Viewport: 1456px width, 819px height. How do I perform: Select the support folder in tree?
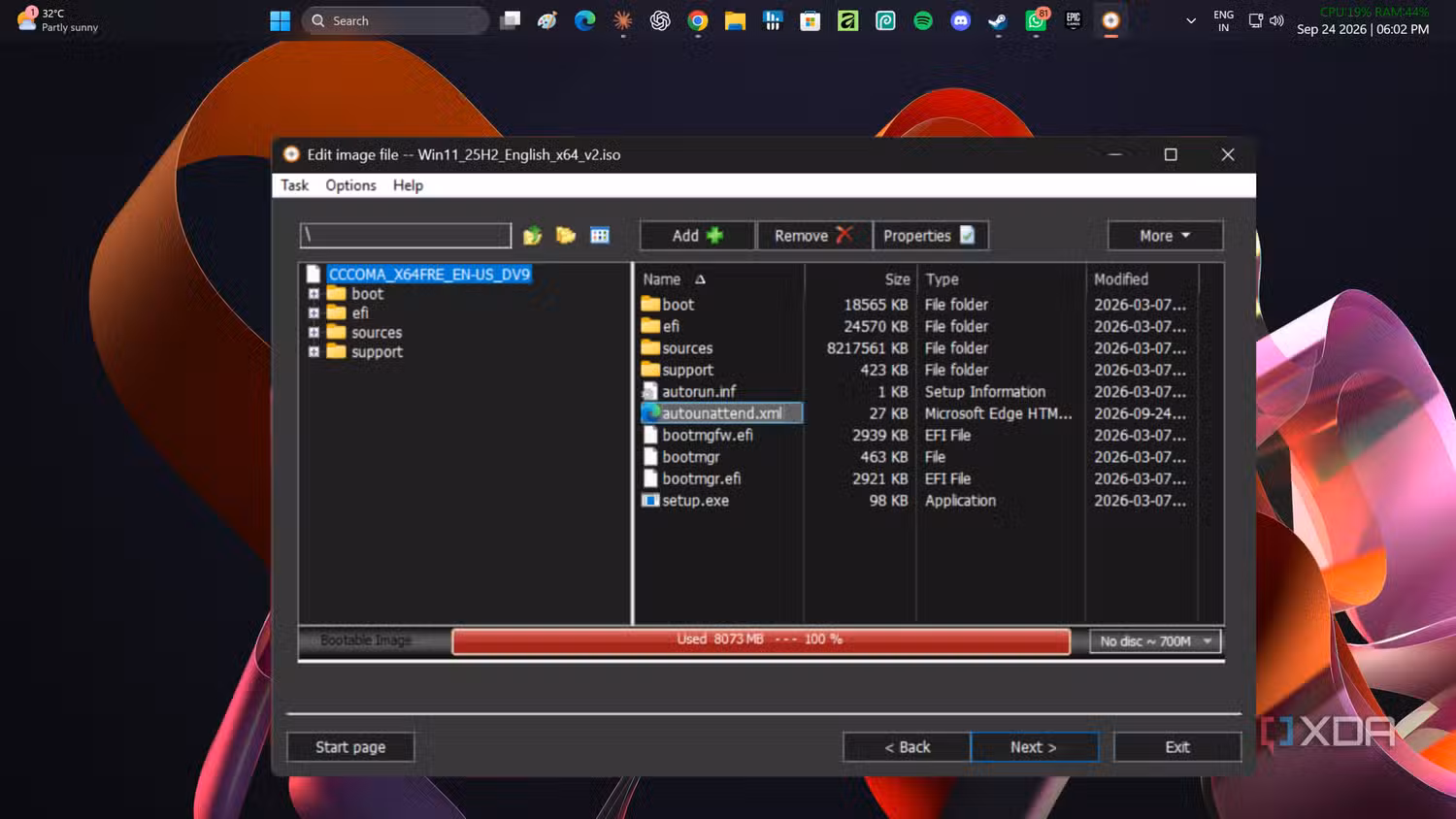click(x=377, y=352)
